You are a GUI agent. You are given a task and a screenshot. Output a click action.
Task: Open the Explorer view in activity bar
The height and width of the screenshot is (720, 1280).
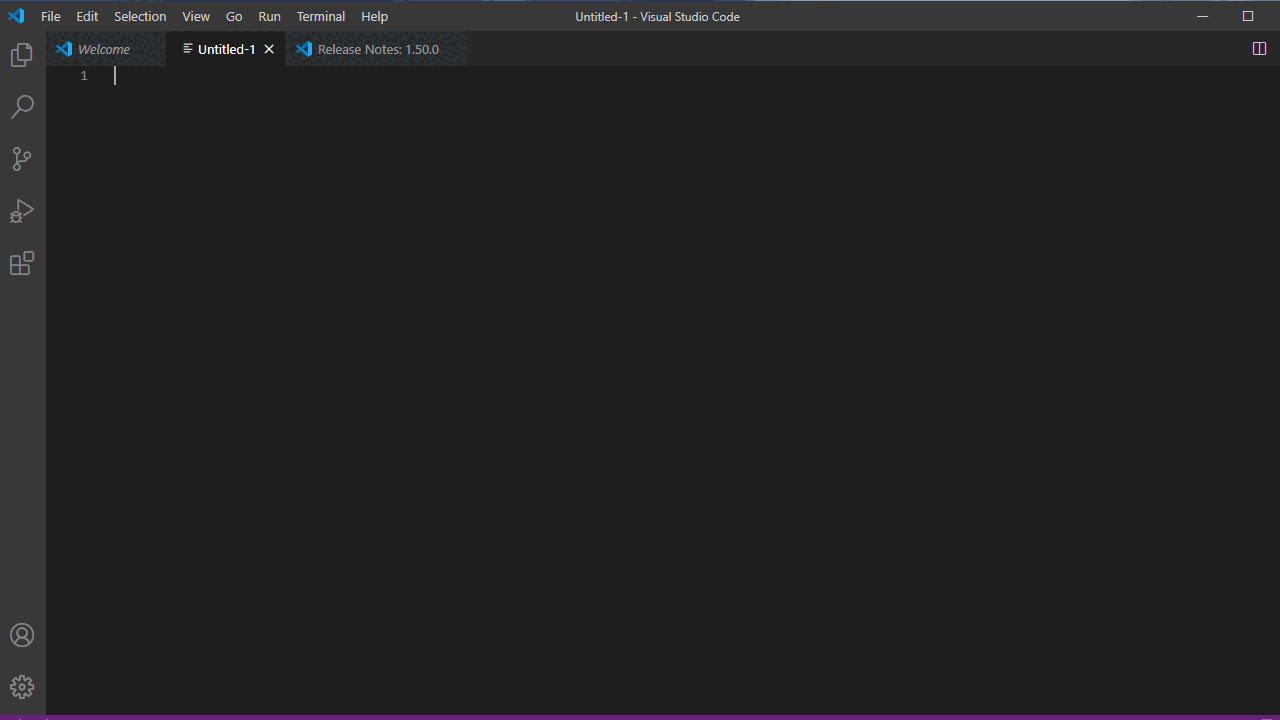point(22,55)
